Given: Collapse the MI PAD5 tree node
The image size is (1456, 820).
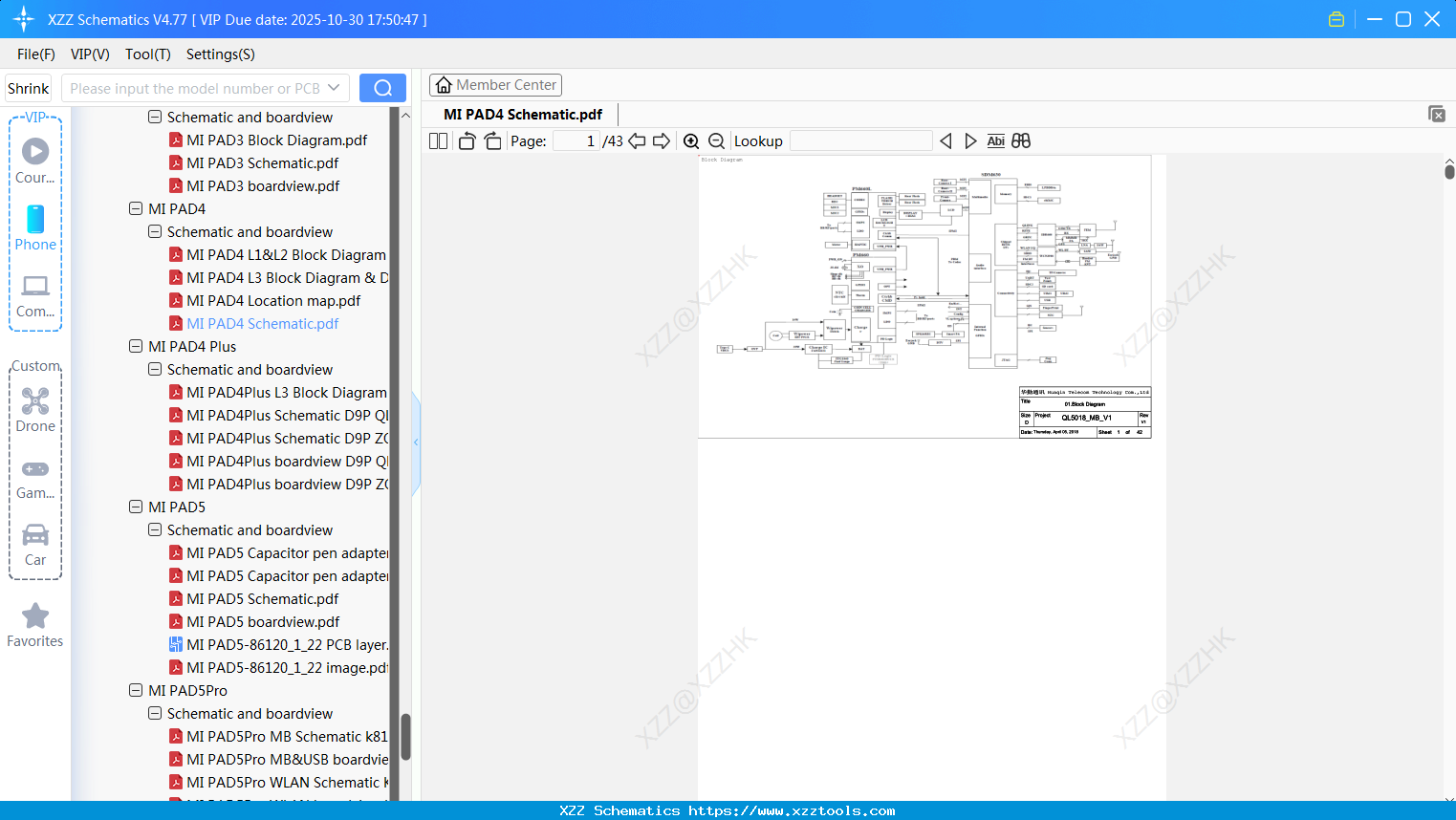Looking at the screenshot, I should pyautogui.click(x=135, y=507).
